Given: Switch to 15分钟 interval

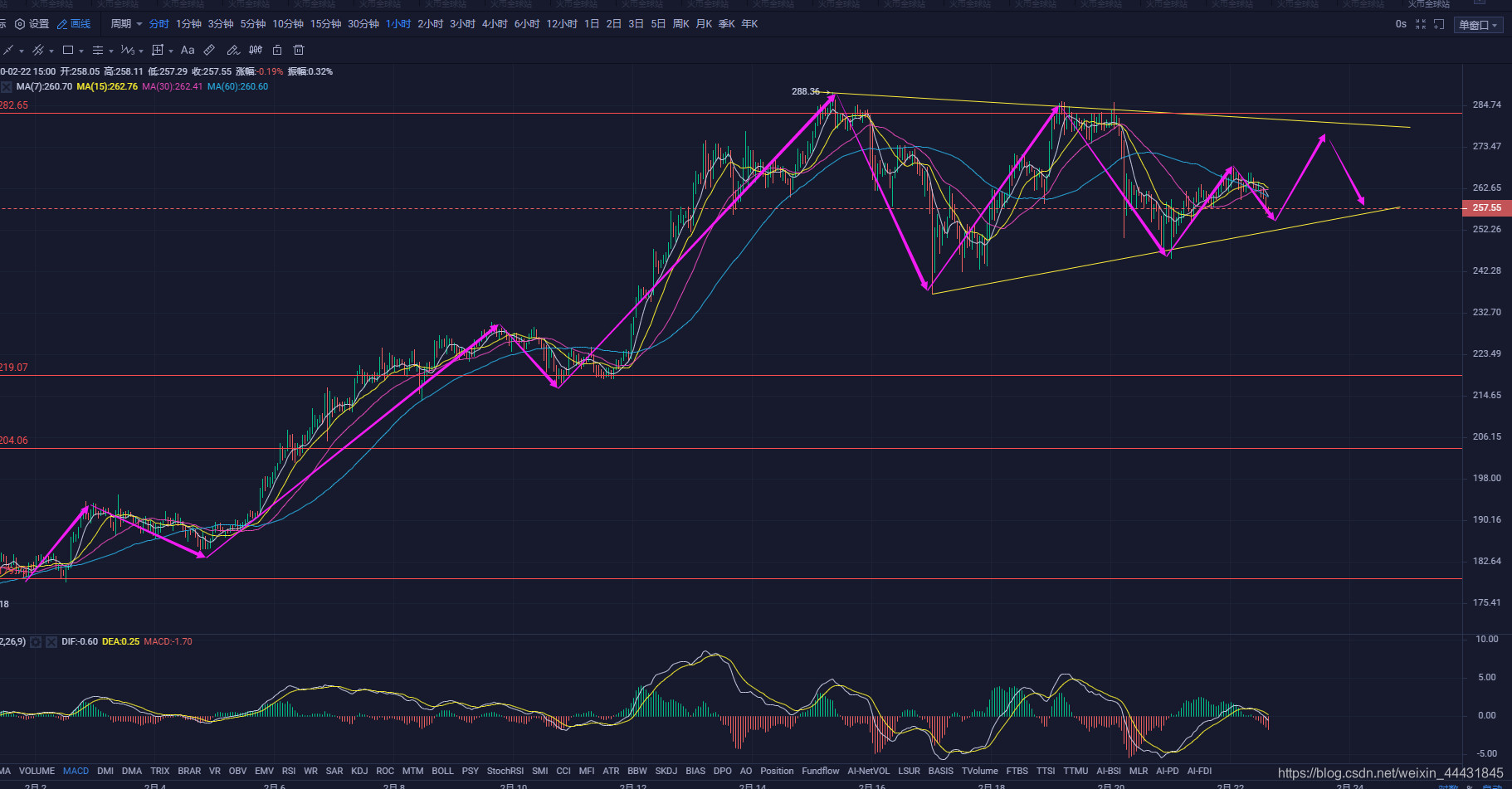Looking at the screenshot, I should tap(326, 24).
